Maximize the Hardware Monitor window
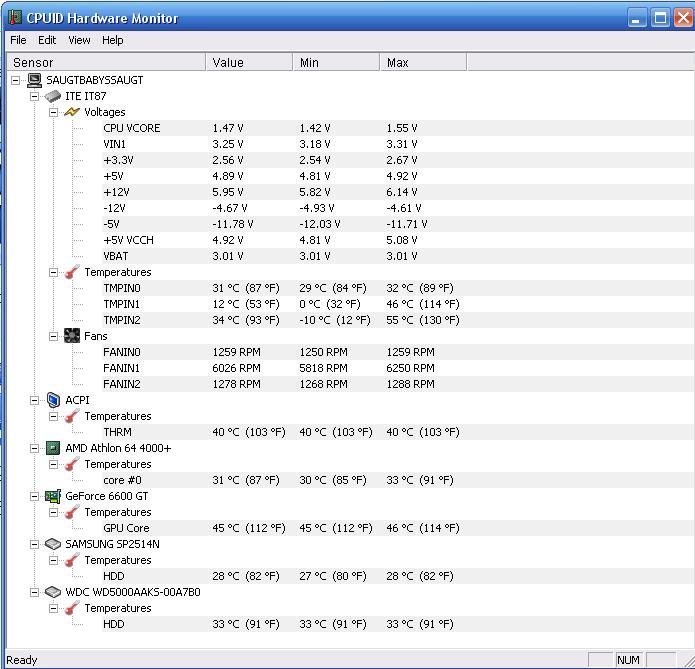Viewport: 695px width, 669px height. [x=660, y=18]
